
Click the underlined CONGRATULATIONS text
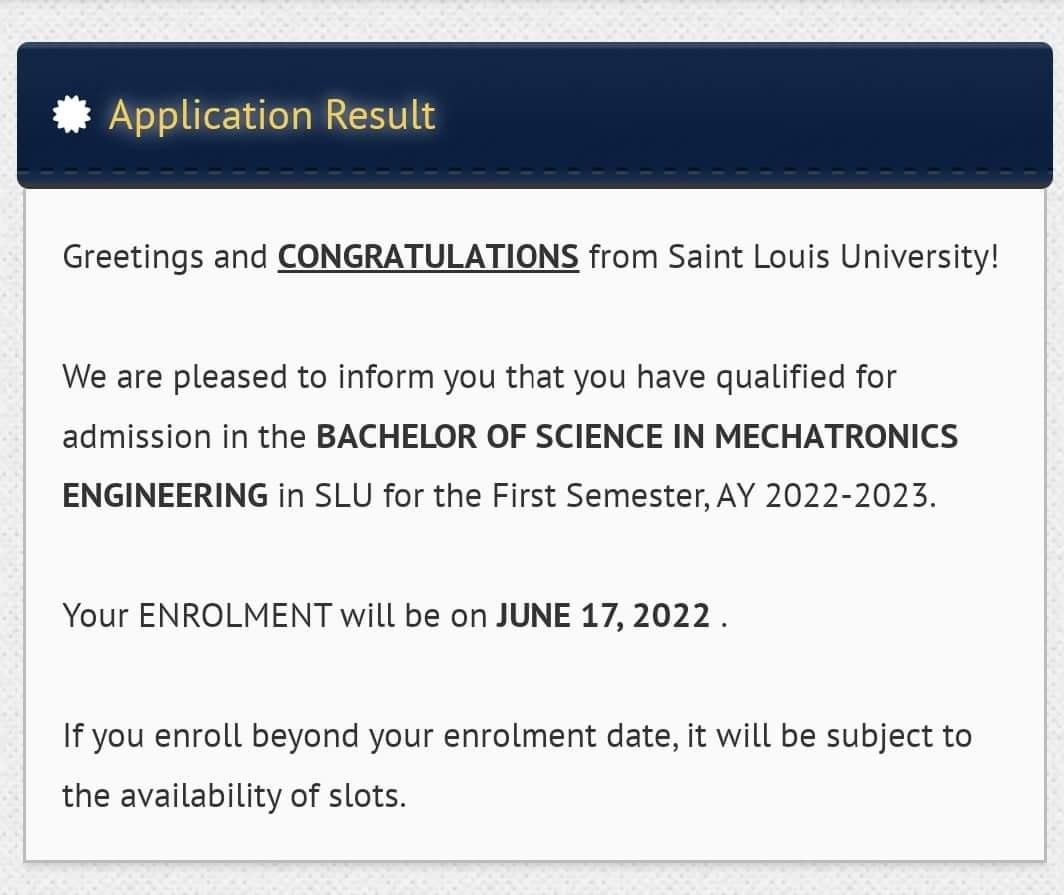(428, 257)
